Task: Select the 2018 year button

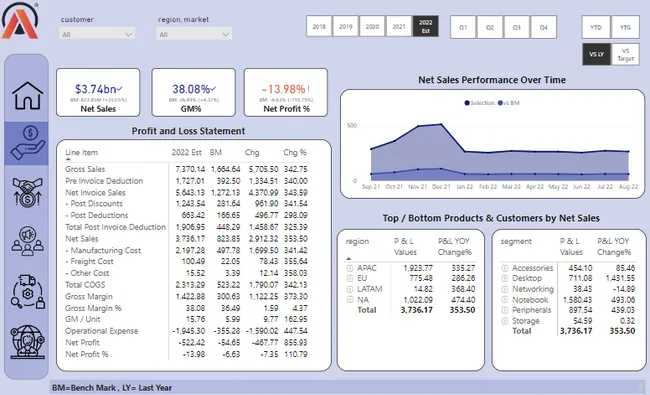Action: point(319,27)
